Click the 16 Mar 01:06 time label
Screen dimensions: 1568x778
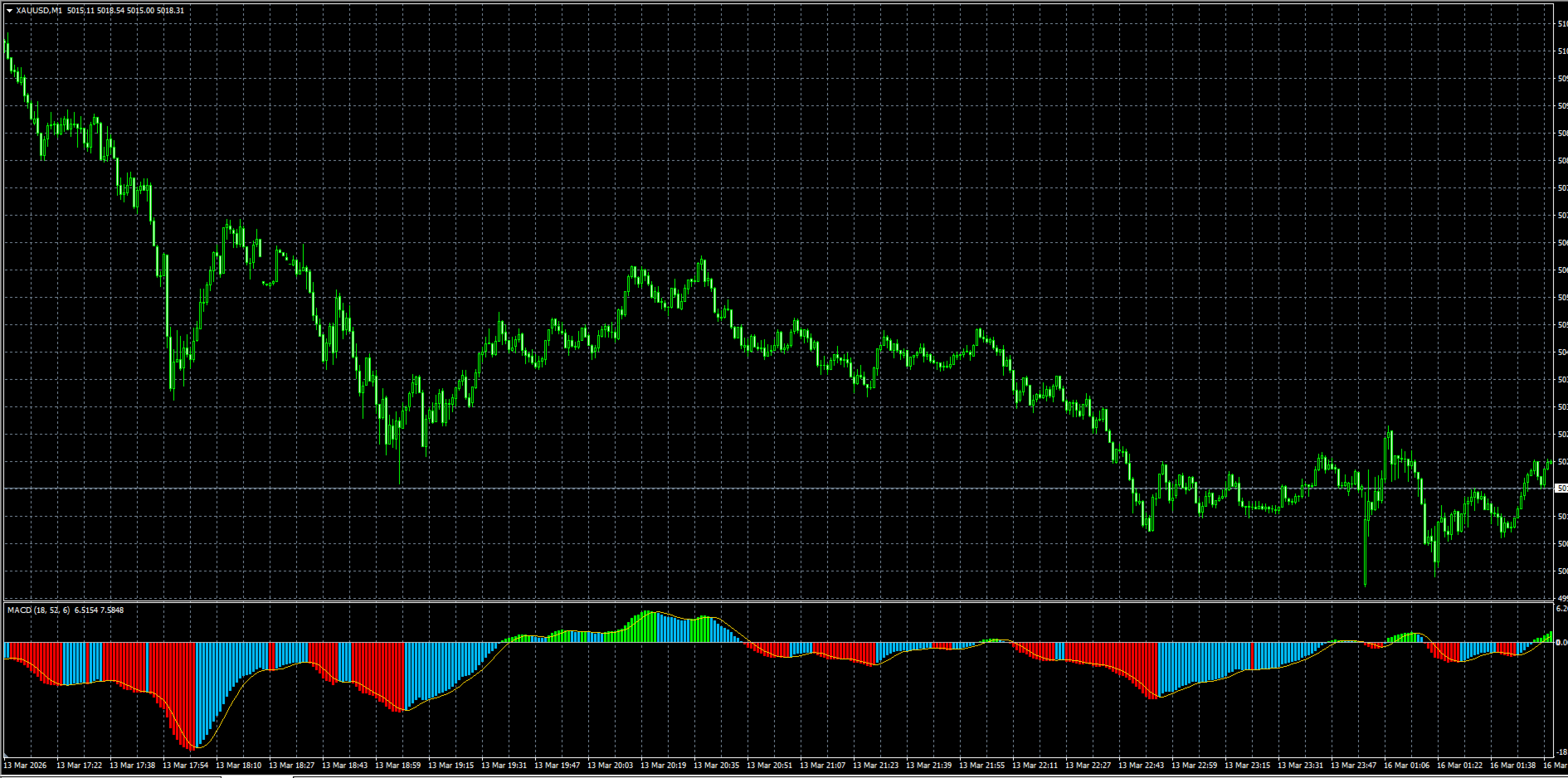1406,766
